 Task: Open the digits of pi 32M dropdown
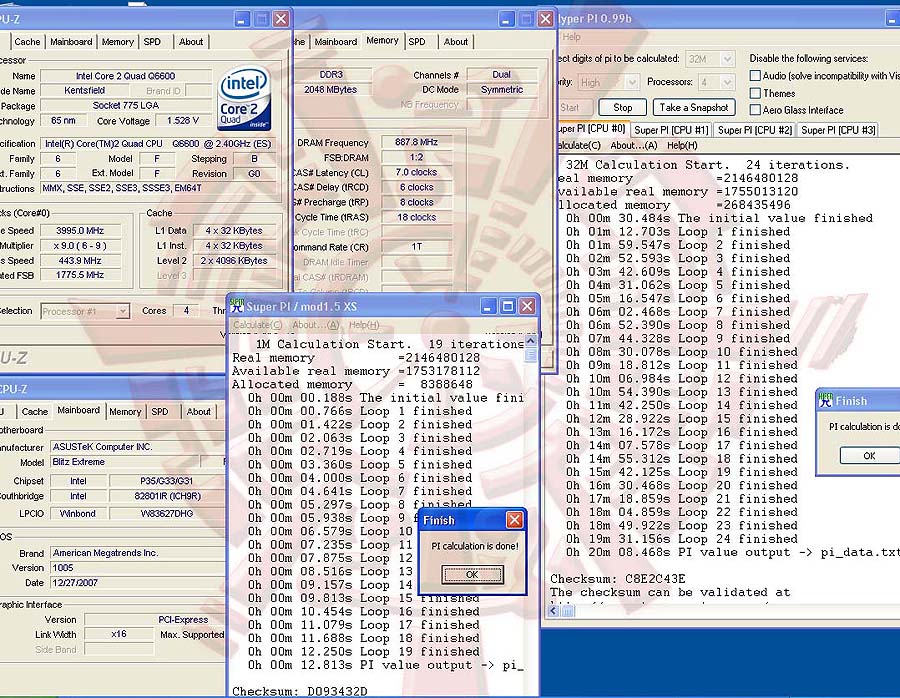pyautogui.click(x=727, y=59)
